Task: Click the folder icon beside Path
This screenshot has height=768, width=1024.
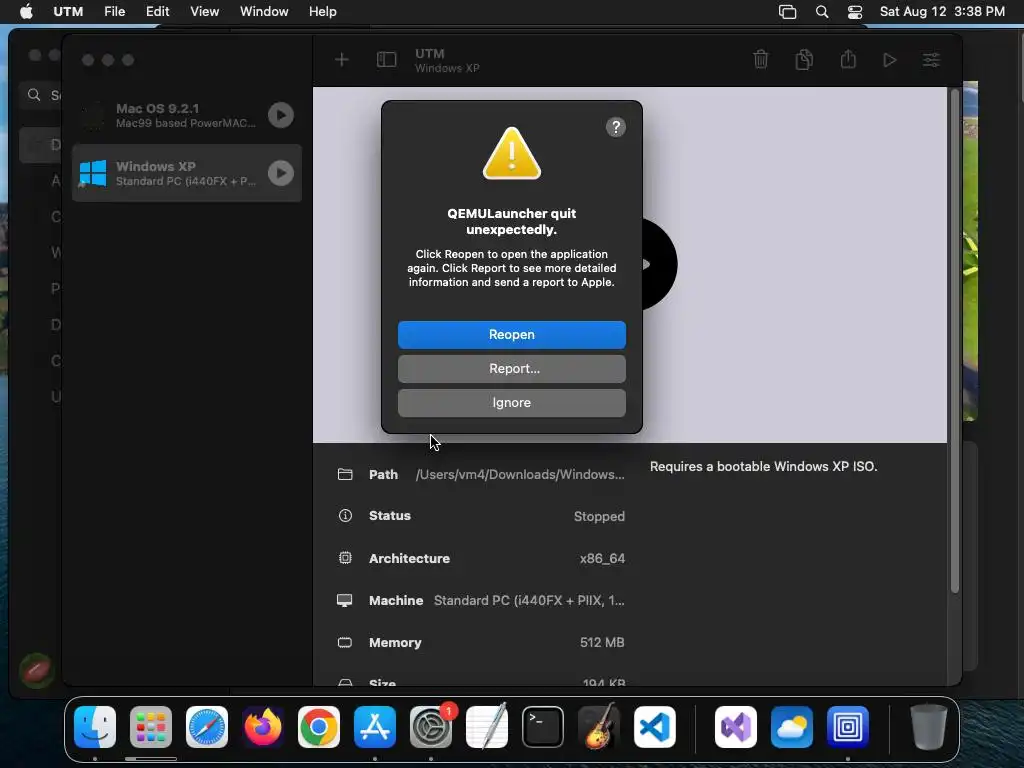Action: click(345, 474)
